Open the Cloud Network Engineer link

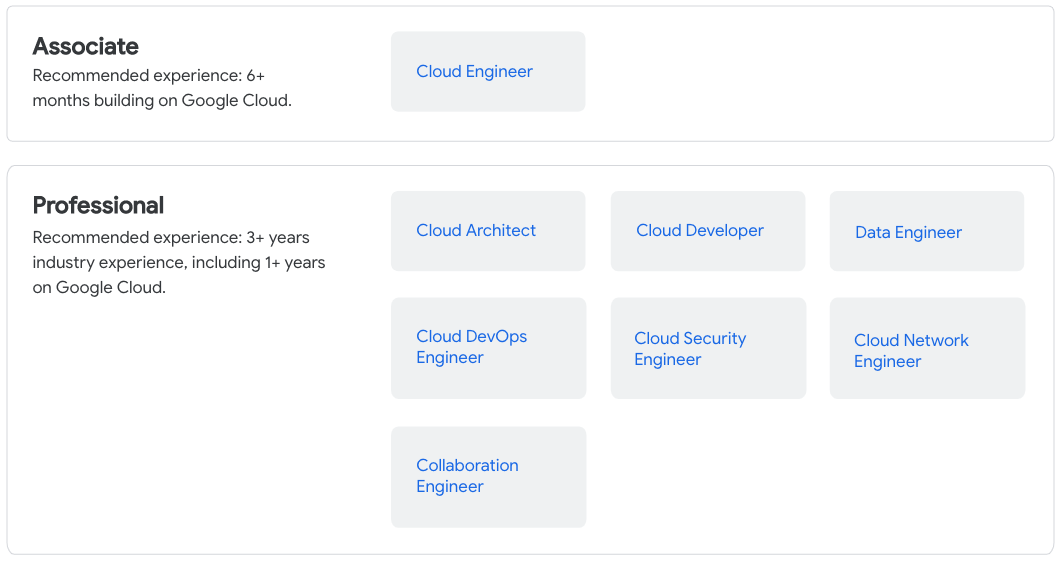(910, 351)
